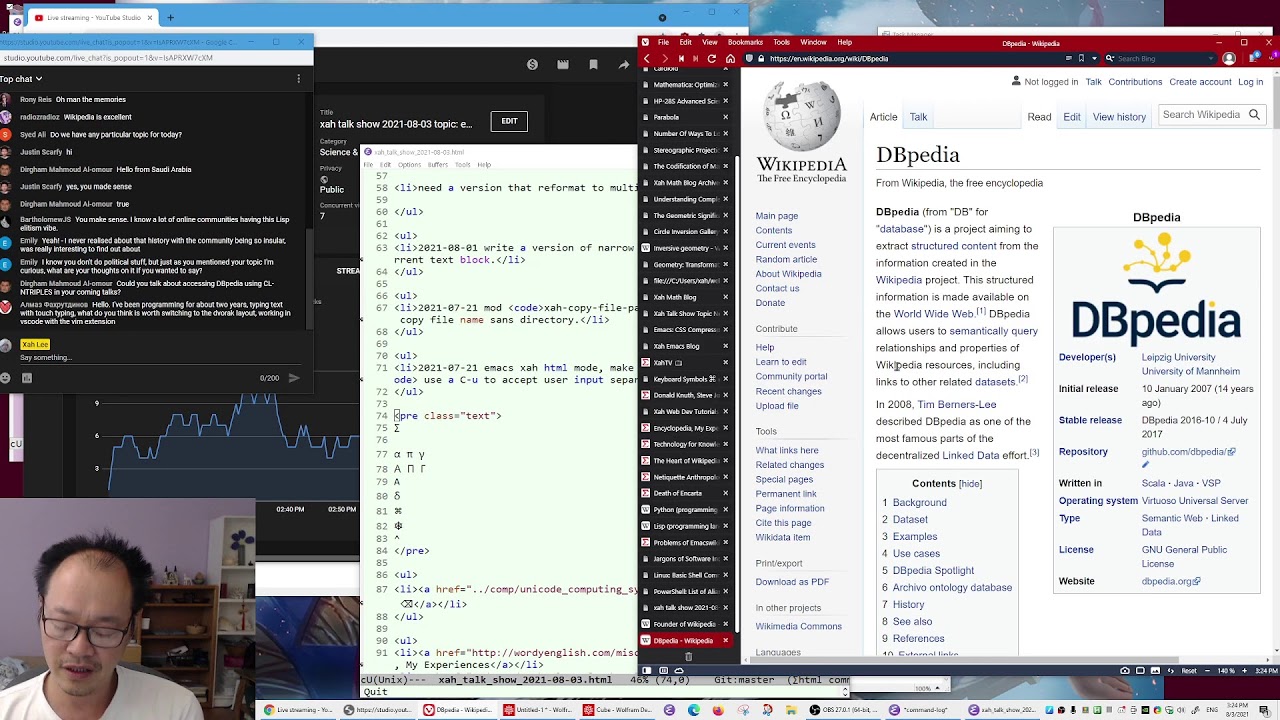Open File Explorer from the taskbar
The image size is (1280, 720).
coord(791,710)
